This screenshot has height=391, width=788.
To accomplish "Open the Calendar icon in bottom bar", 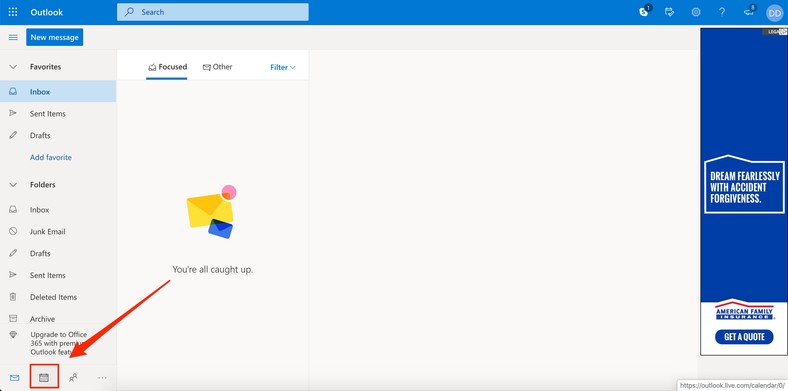I will [44, 378].
